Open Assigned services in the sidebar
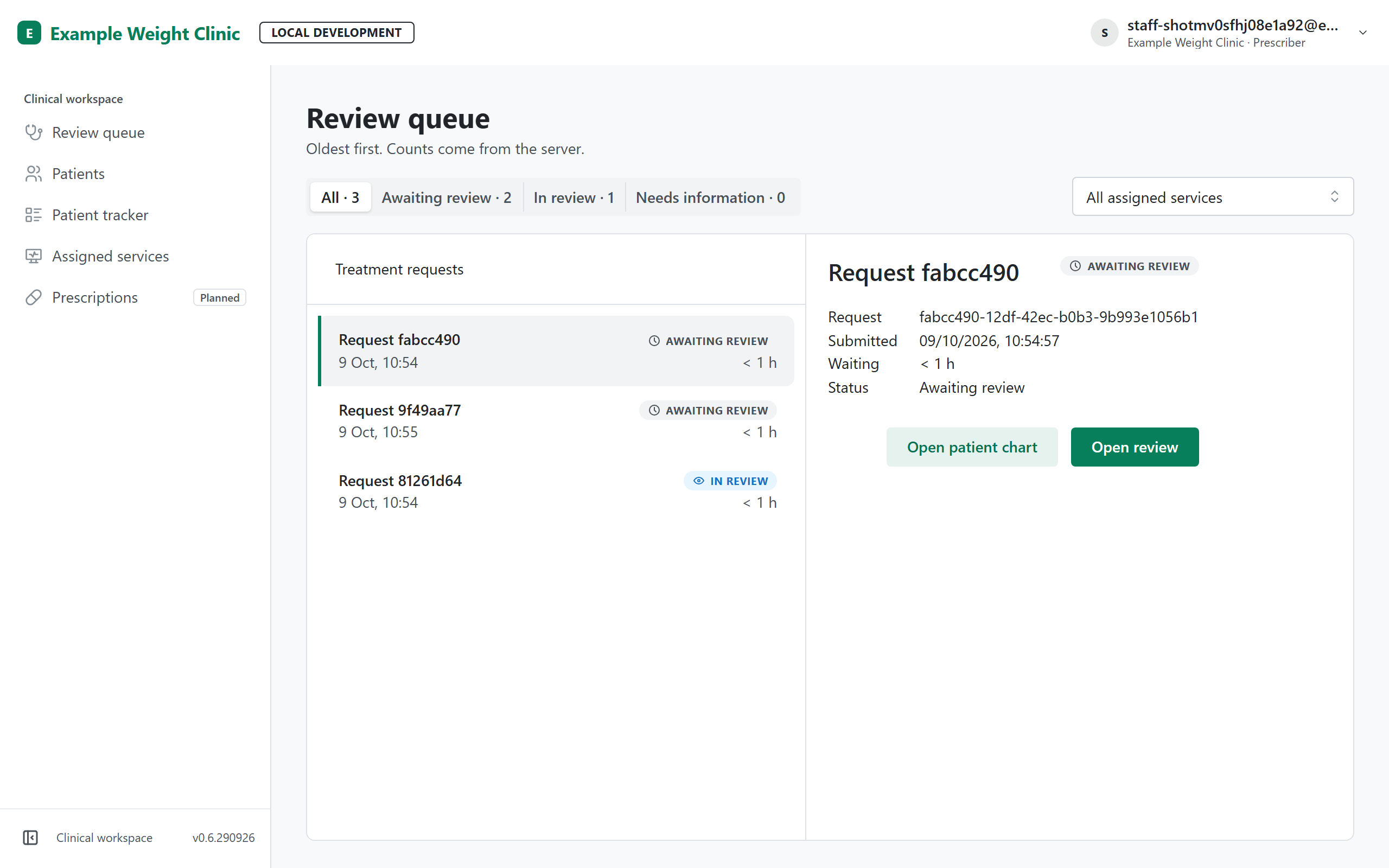Screen dimensions: 1389x868 (135, 256)
